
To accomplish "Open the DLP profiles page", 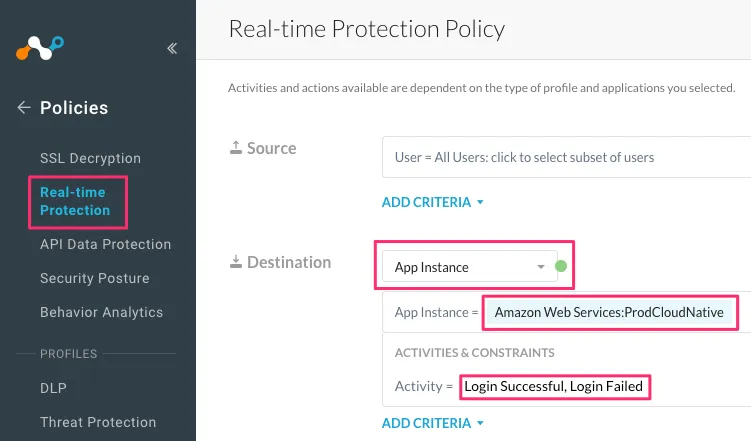I will [x=54, y=388].
